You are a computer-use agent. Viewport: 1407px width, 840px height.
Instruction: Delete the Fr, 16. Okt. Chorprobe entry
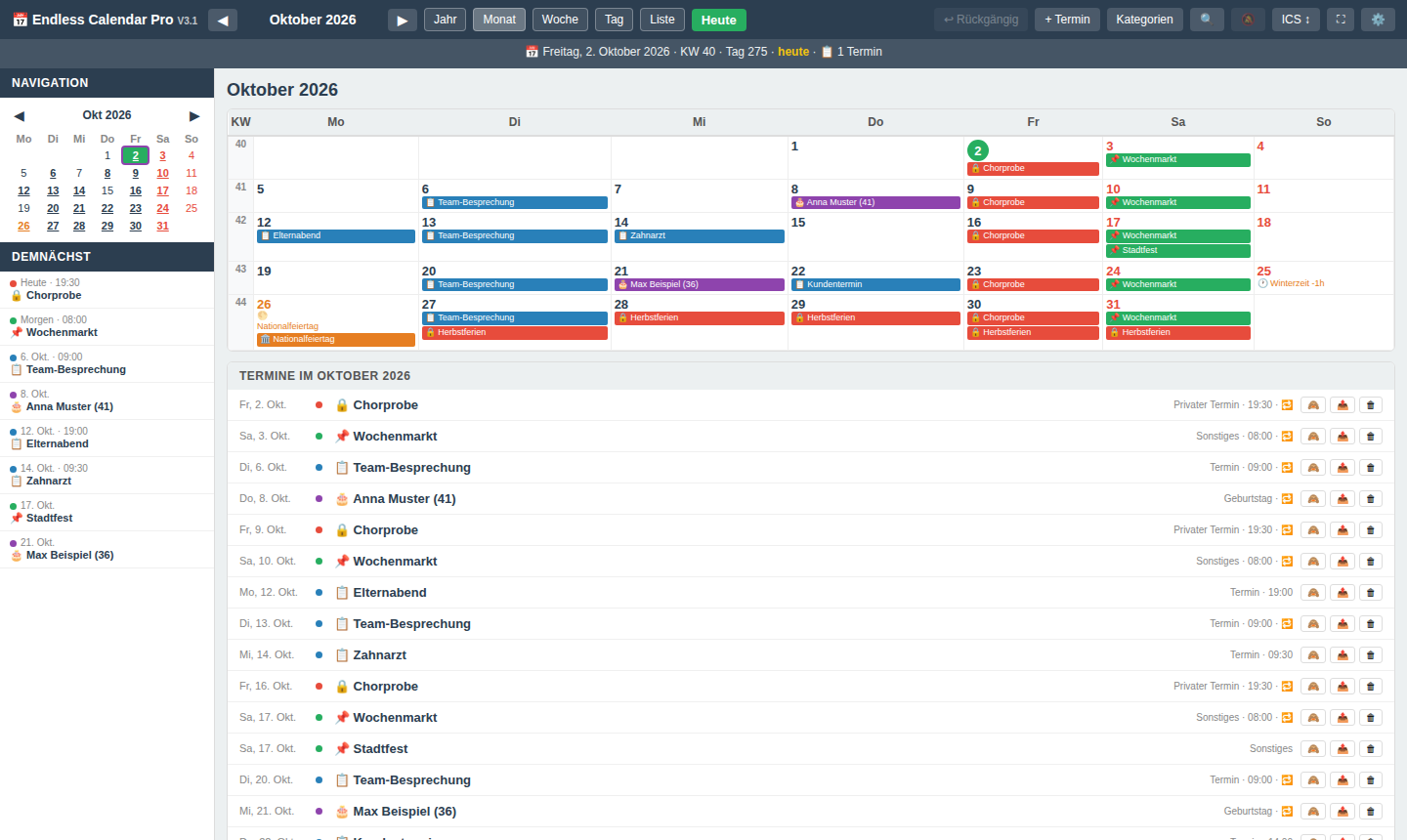[x=1371, y=686]
